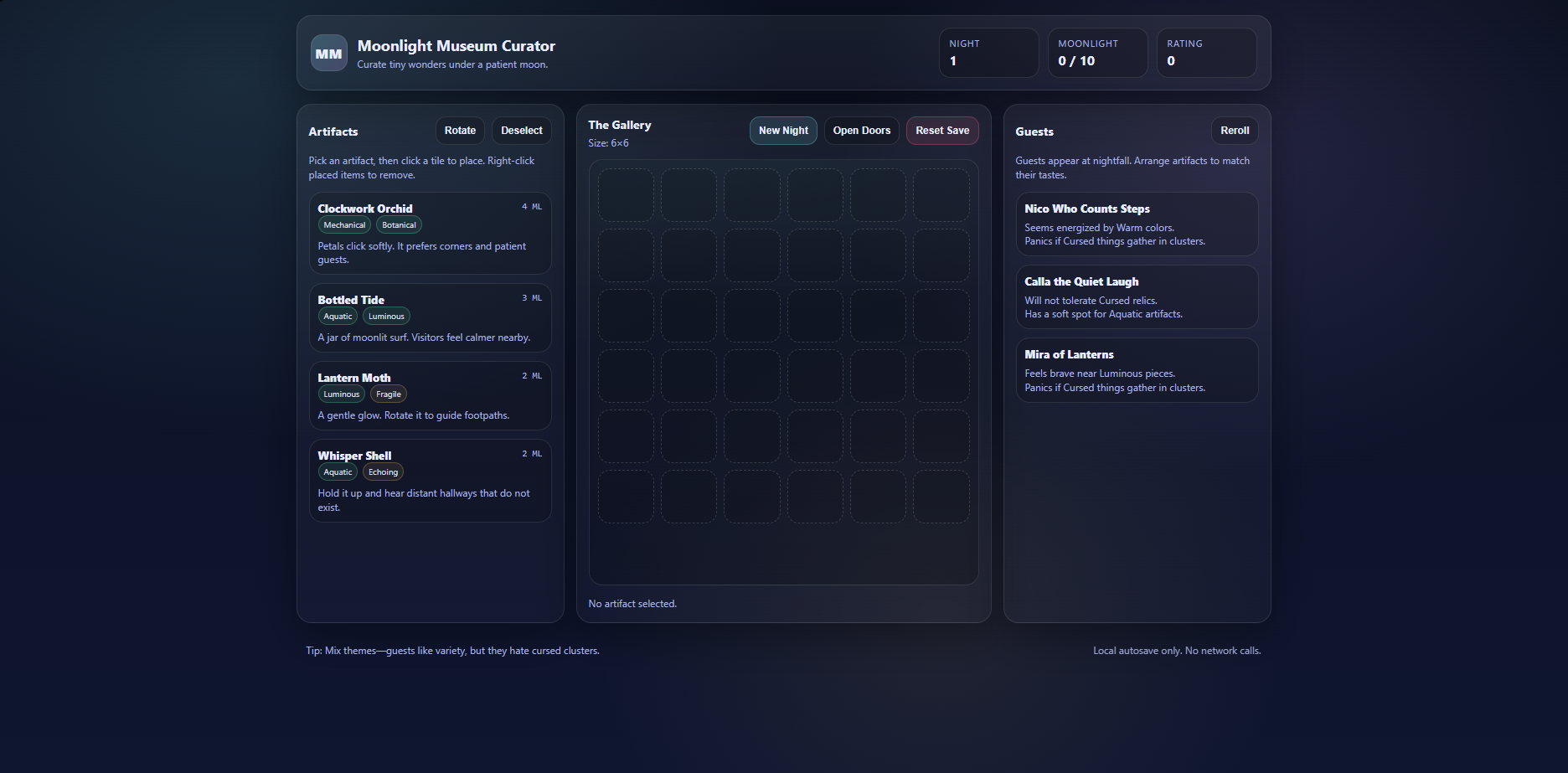Click the Echoing tag on Whisper Shell
This screenshot has height=773, width=1568.
tap(383, 472)
